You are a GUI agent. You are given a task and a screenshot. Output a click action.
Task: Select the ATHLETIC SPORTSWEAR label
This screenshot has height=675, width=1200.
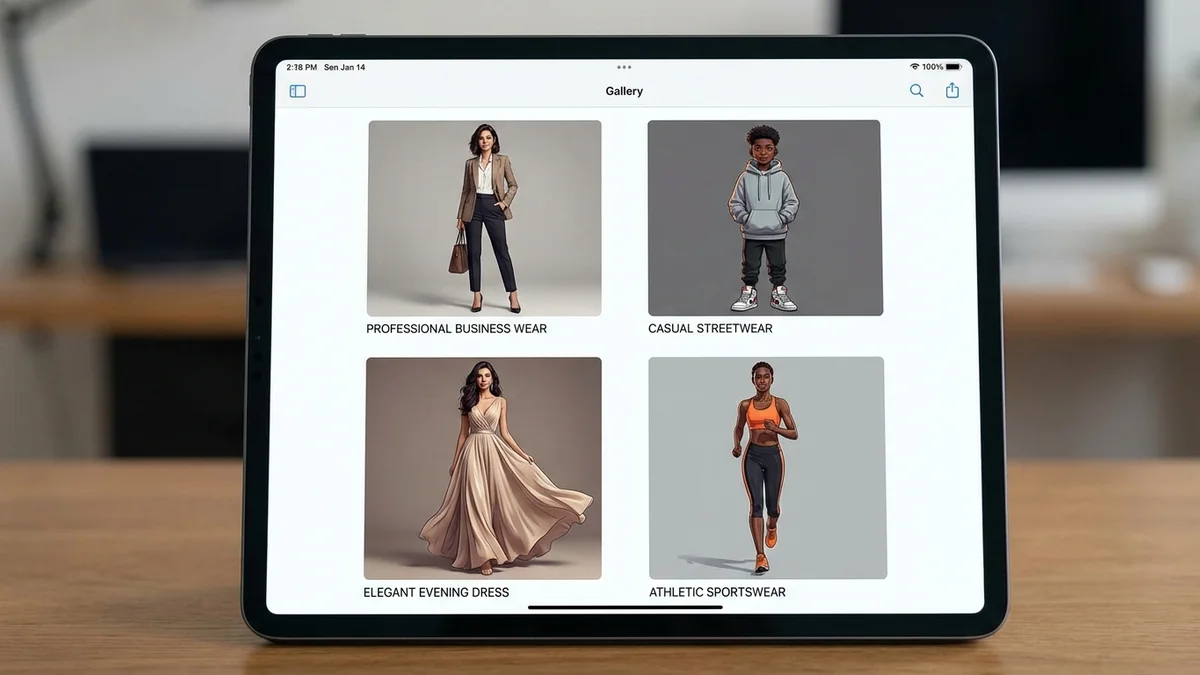pos(718,592)
